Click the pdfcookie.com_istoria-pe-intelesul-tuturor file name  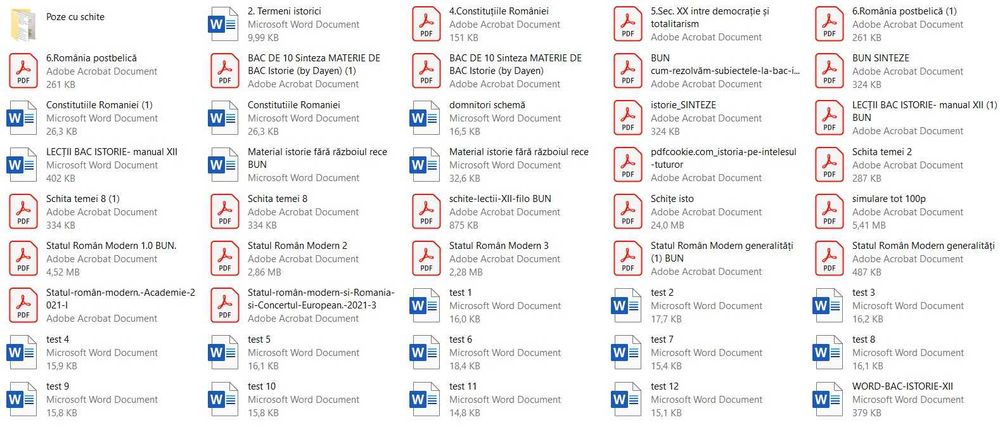coord(724,158)
